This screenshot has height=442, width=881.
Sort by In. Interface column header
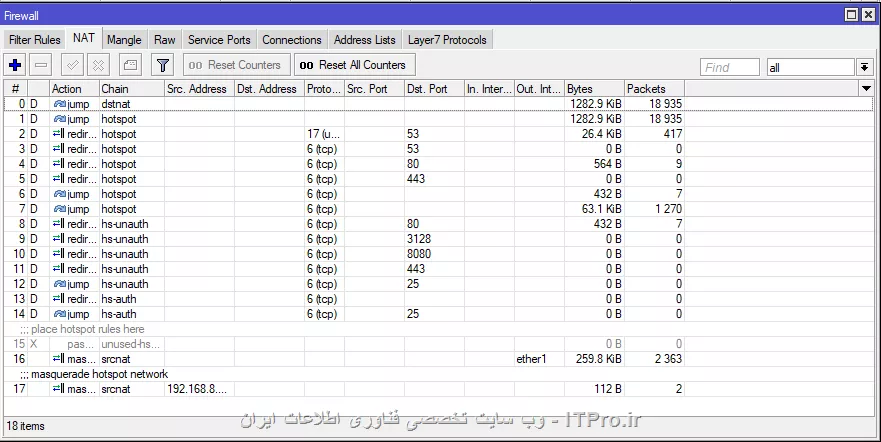[489, 89]
